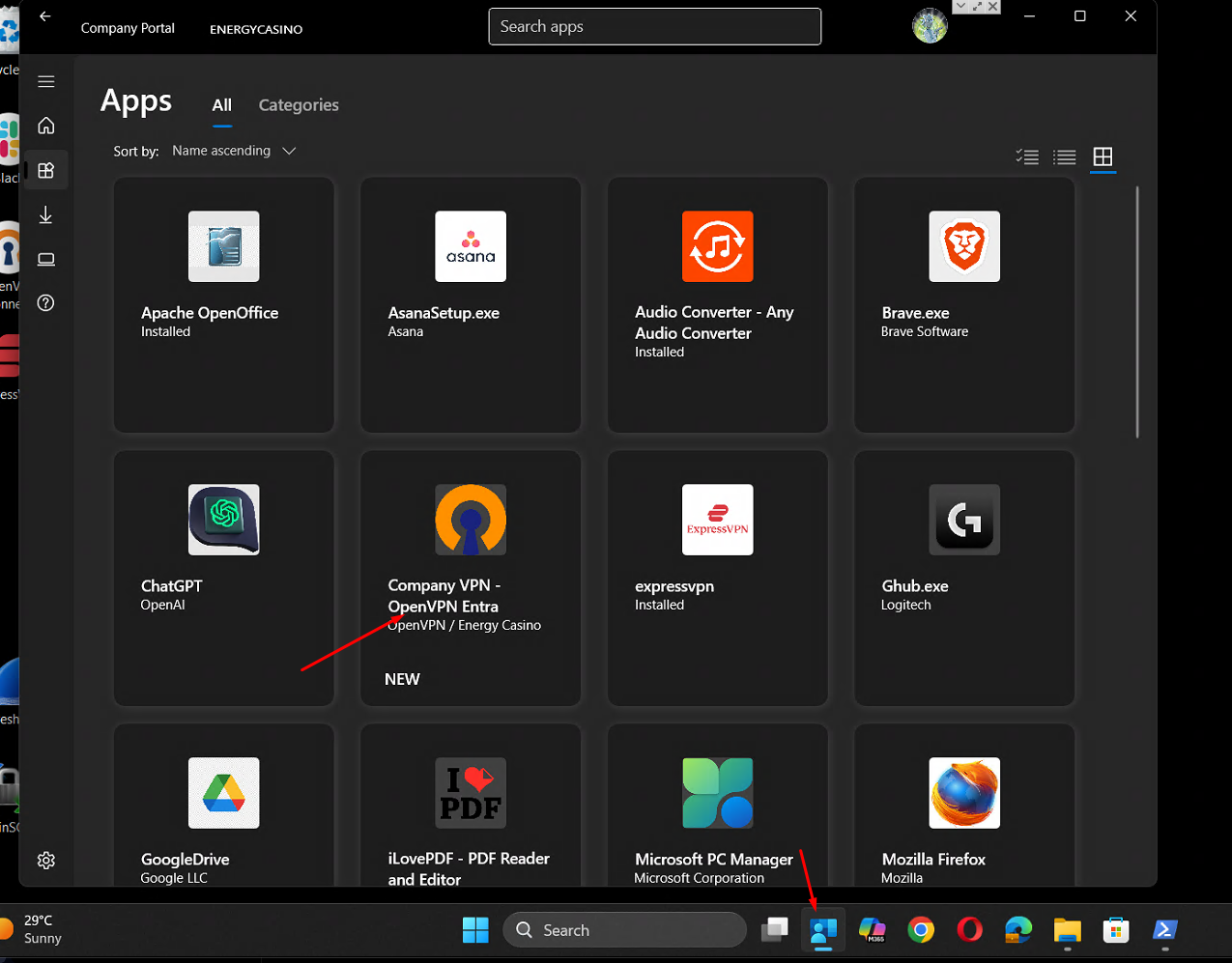Open Settings gear in the sidebar
Screen dimensions: 1232x963
pyautogui.click(x=45, y=860)
